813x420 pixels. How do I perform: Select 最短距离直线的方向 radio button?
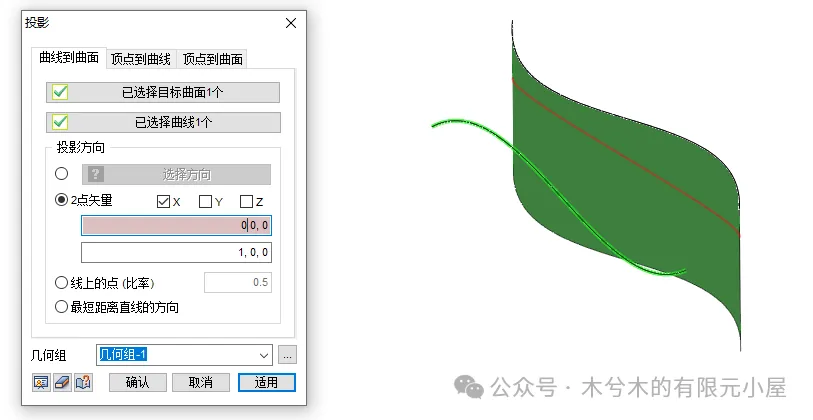pyautogui.click(x=62, y=307)
